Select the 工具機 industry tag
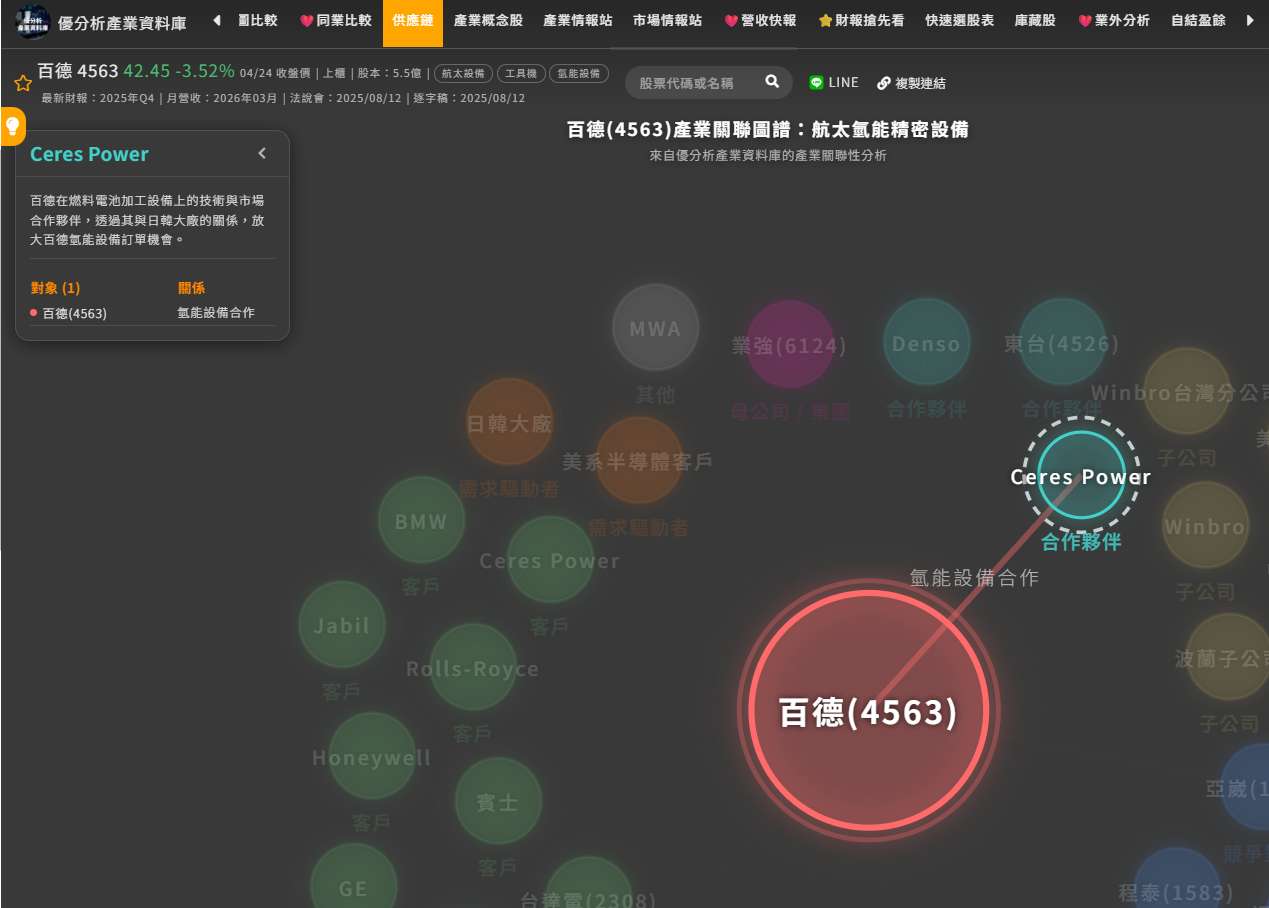 (521, 74)
